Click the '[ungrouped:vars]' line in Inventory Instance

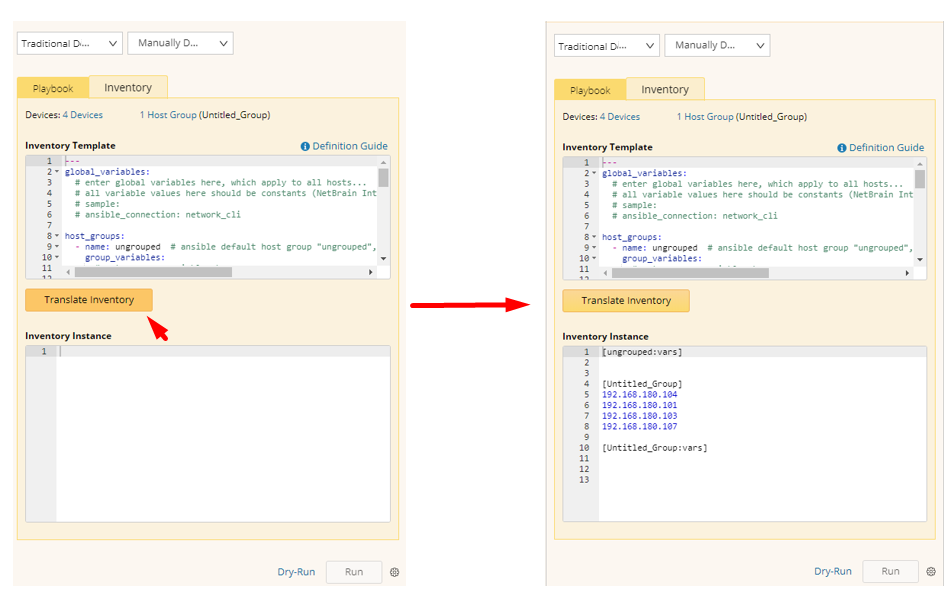point(642,352)
